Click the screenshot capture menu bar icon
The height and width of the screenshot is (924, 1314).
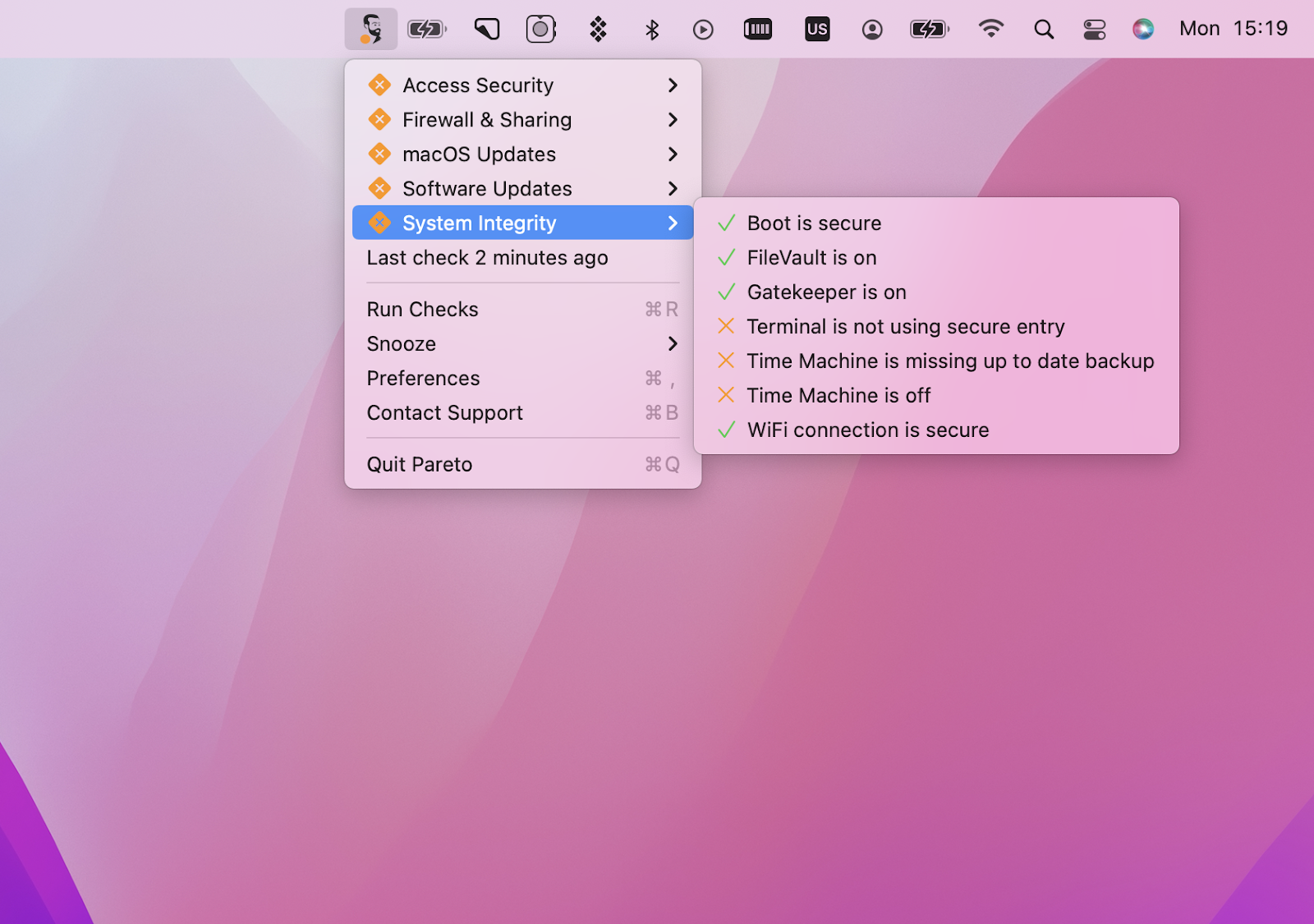click(x=540, y=30)
